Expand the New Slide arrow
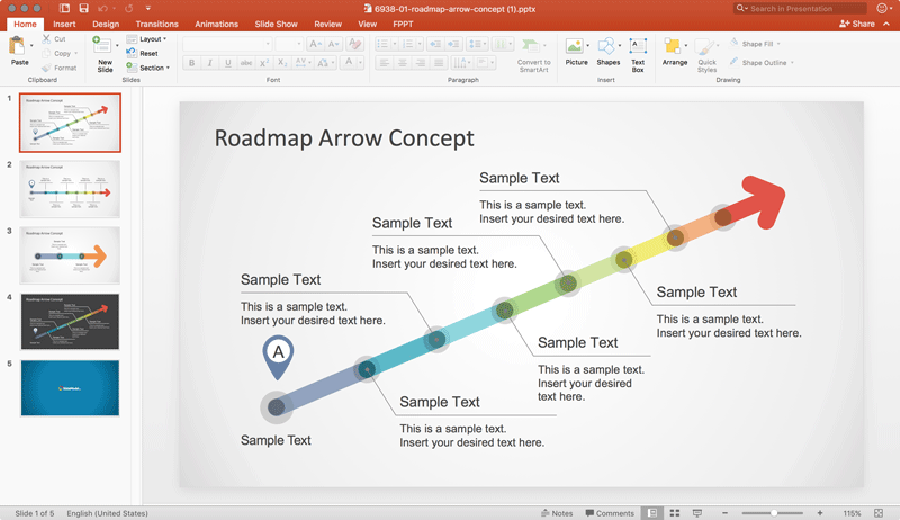This screenshot has height=520, width=900. tap(117, 45)
